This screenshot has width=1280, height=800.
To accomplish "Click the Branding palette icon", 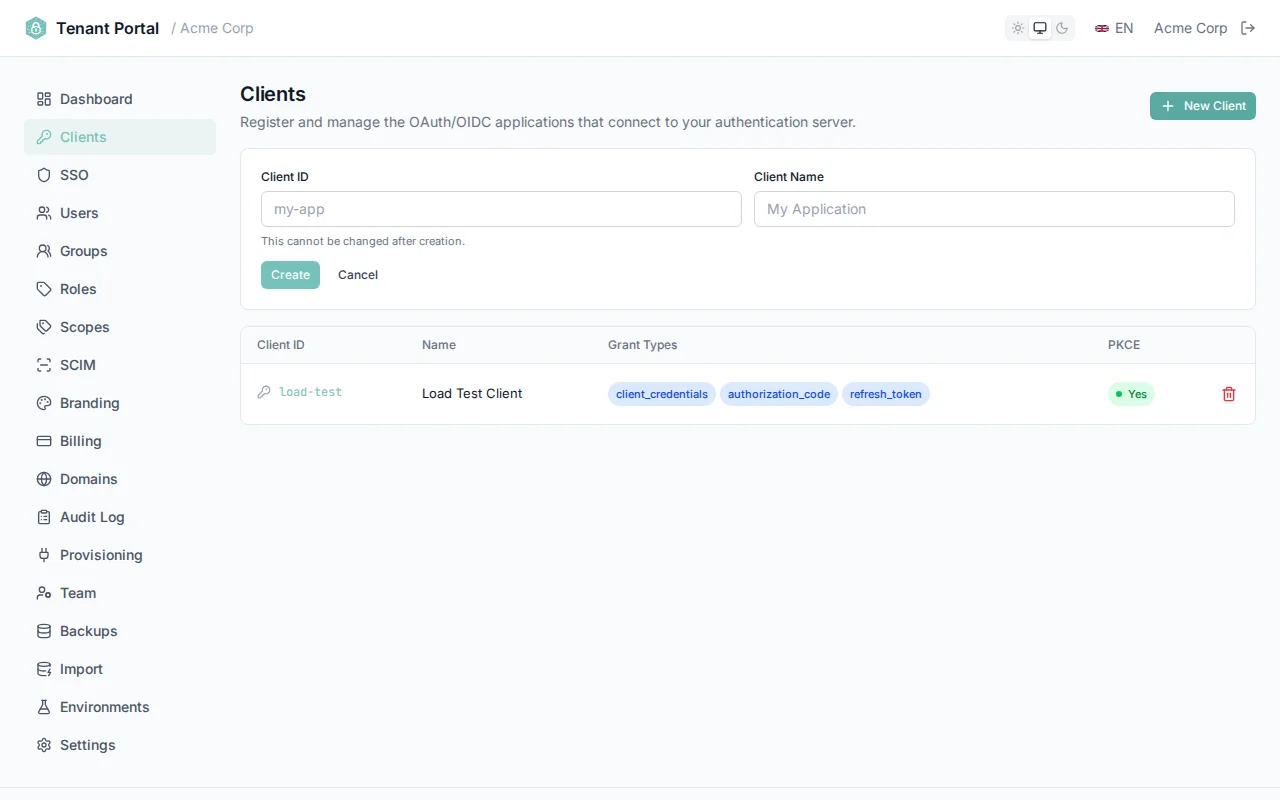I will pyautogui.click(x=44, y=403).
